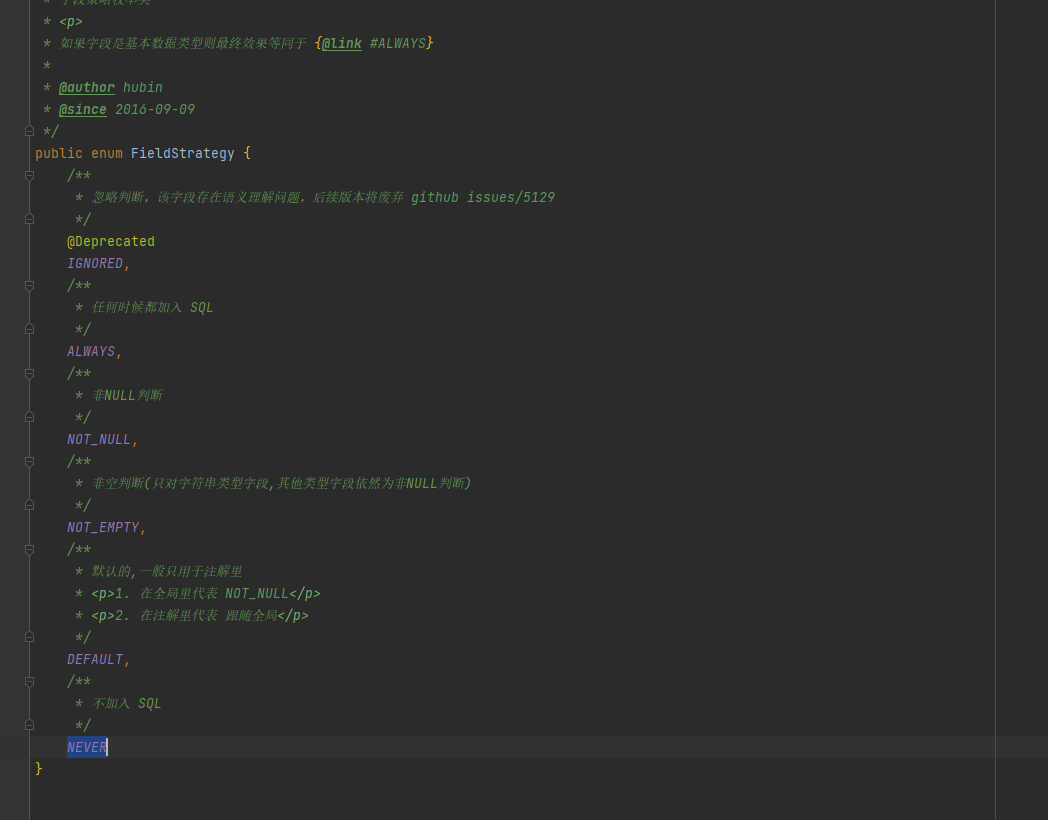Collapse the IGNORED Javadoc comment block
Screen dimensions: 1048x820
pos(29,176)
